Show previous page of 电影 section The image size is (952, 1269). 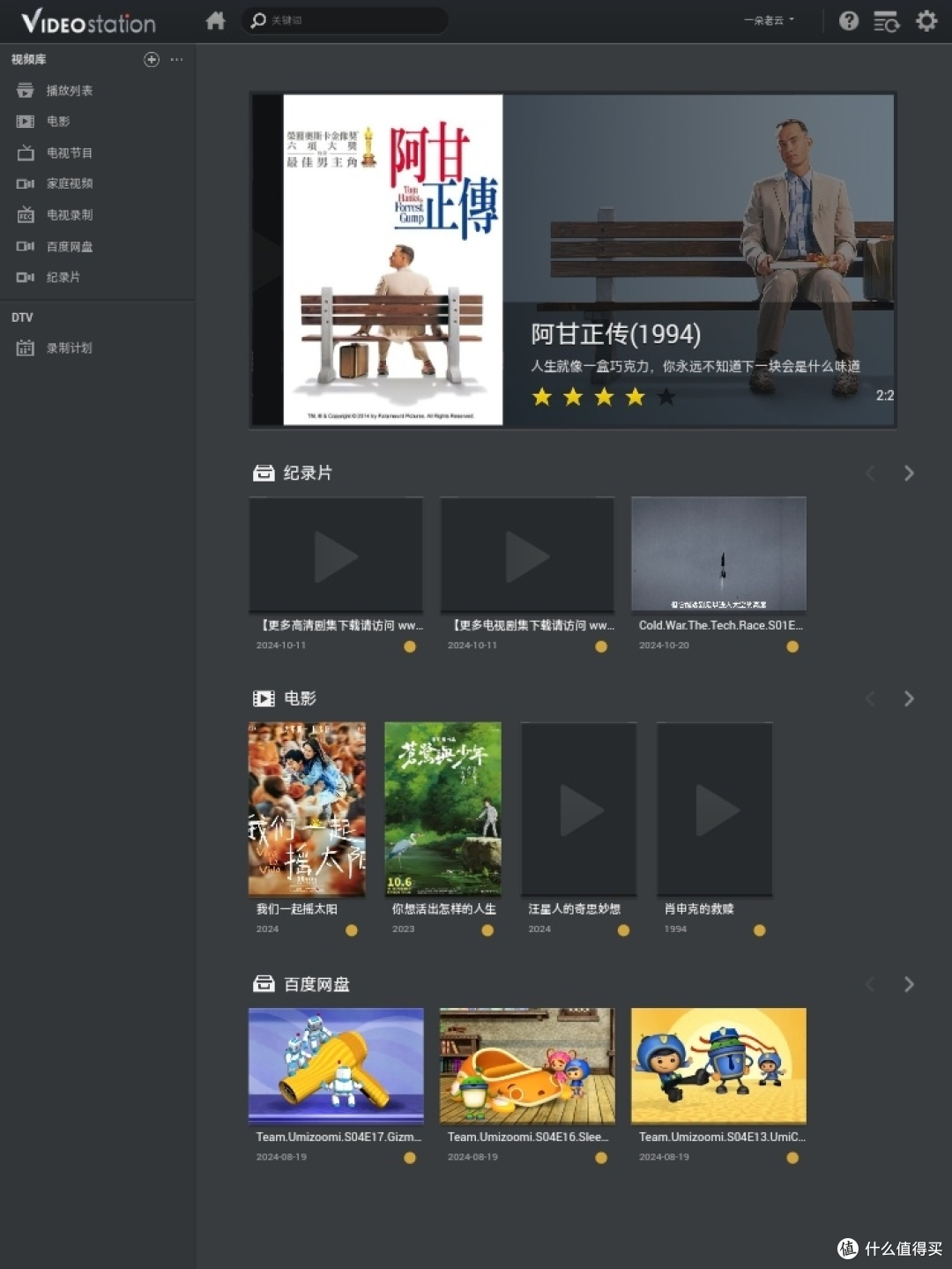(x=870, y=698)
